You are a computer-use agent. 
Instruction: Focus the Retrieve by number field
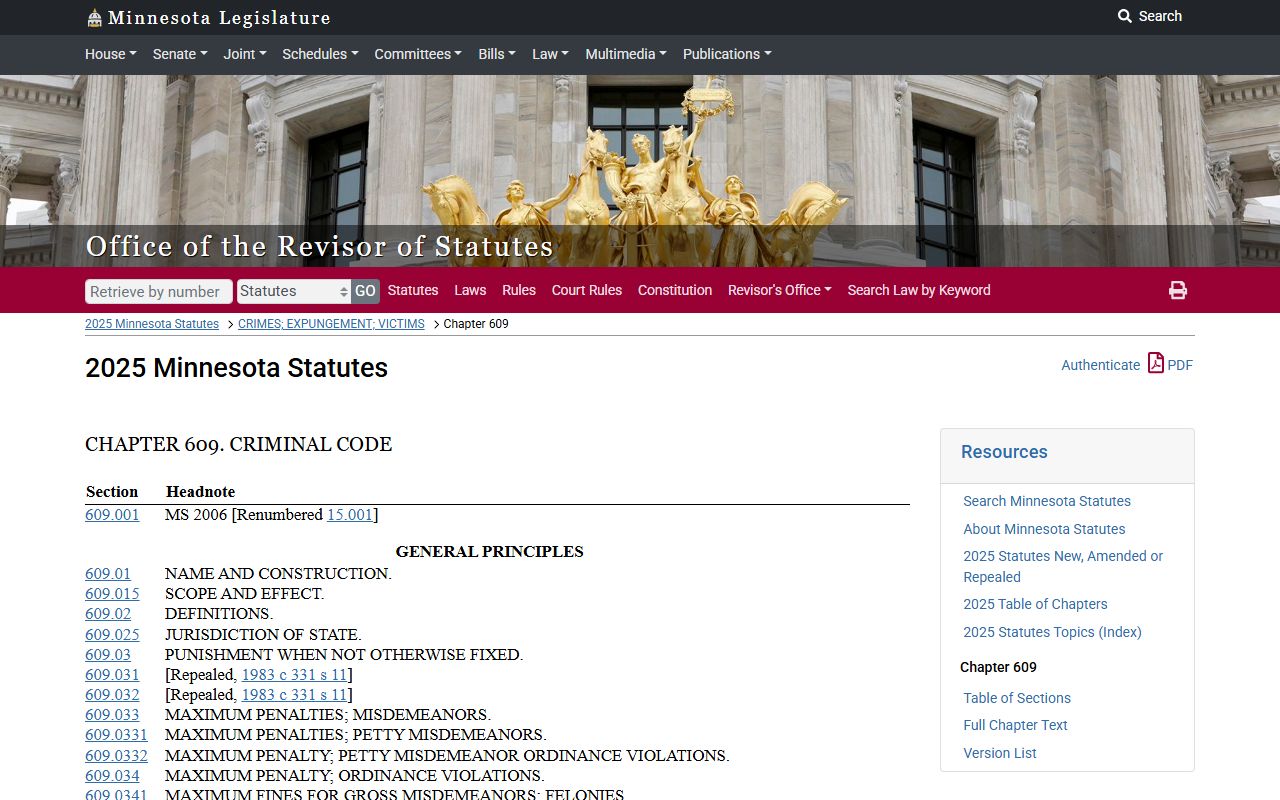click(159, 291)
